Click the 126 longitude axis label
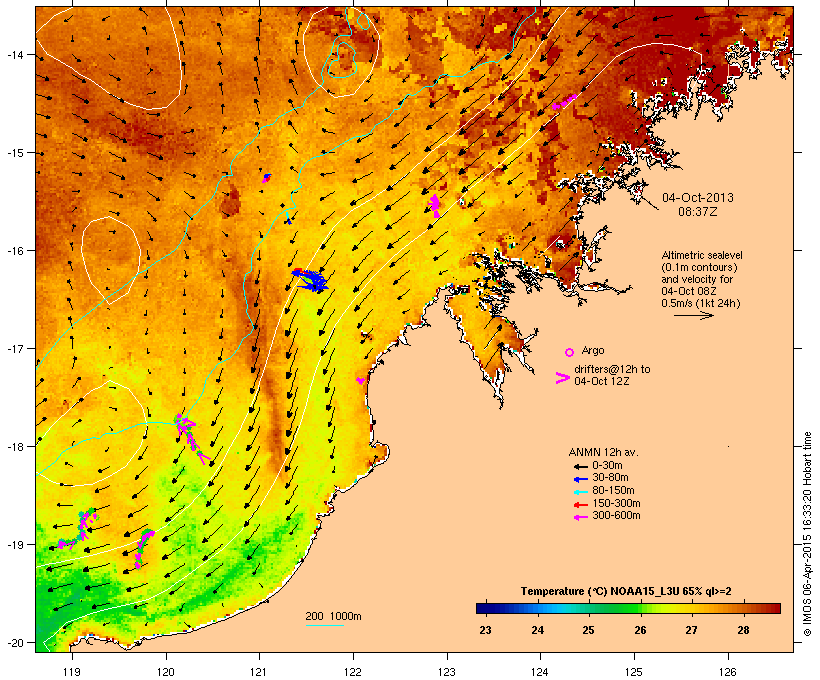 727,672
